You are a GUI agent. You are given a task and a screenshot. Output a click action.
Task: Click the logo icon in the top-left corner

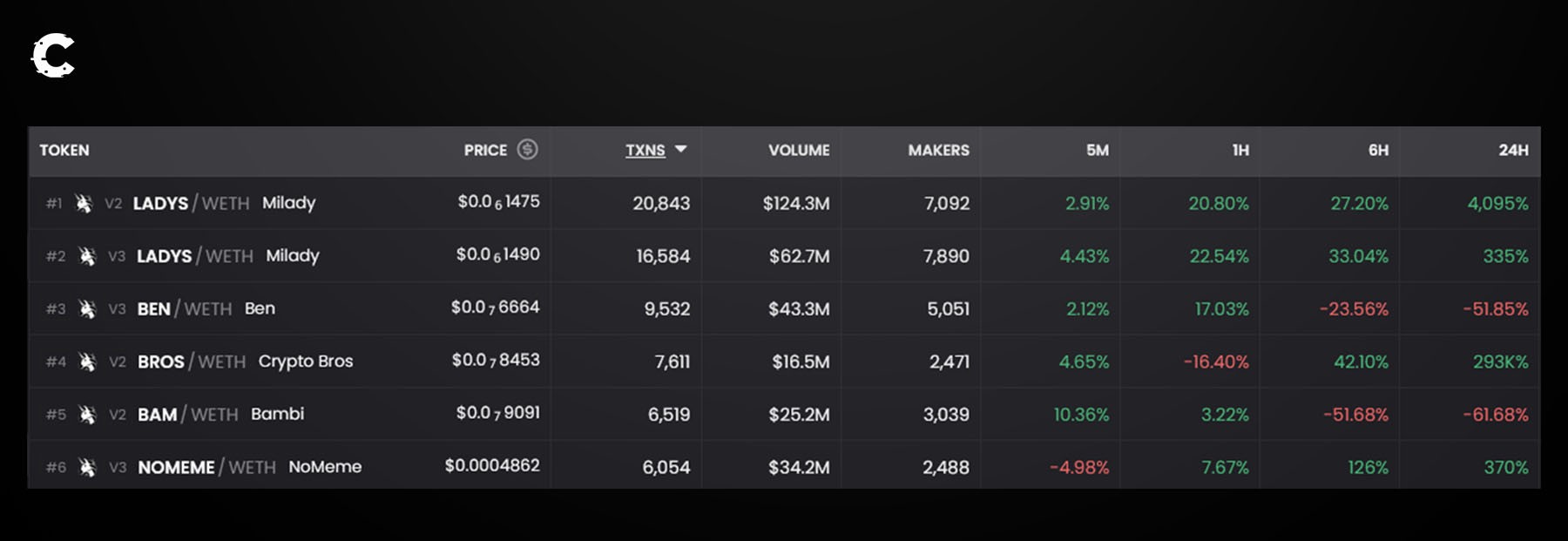click(x=53, y=56)
